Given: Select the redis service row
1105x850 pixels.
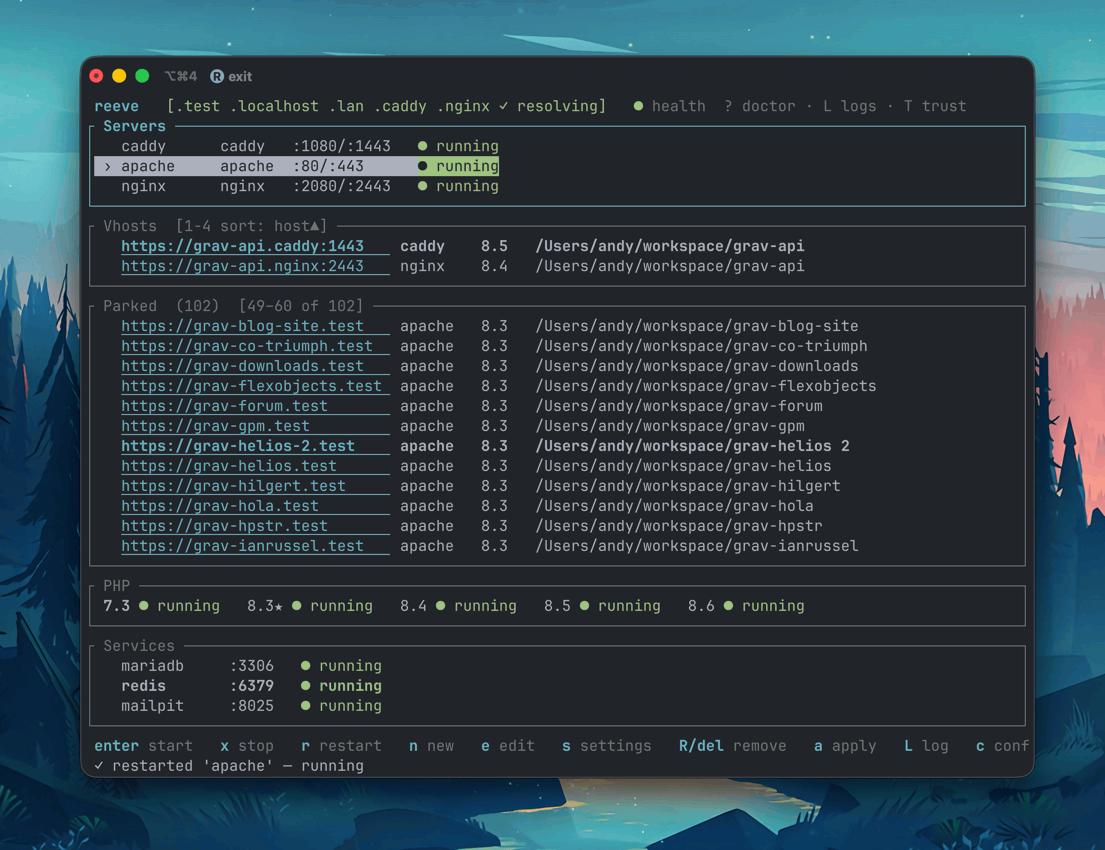Looking at the screenshot, I should (x=252, y=686).
